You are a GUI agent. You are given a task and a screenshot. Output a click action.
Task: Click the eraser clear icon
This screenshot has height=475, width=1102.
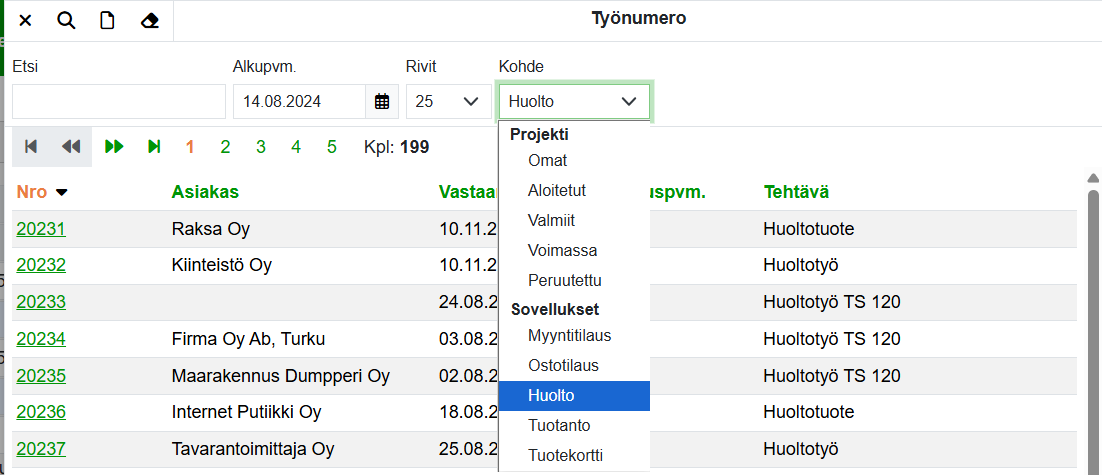coord(150,21)
